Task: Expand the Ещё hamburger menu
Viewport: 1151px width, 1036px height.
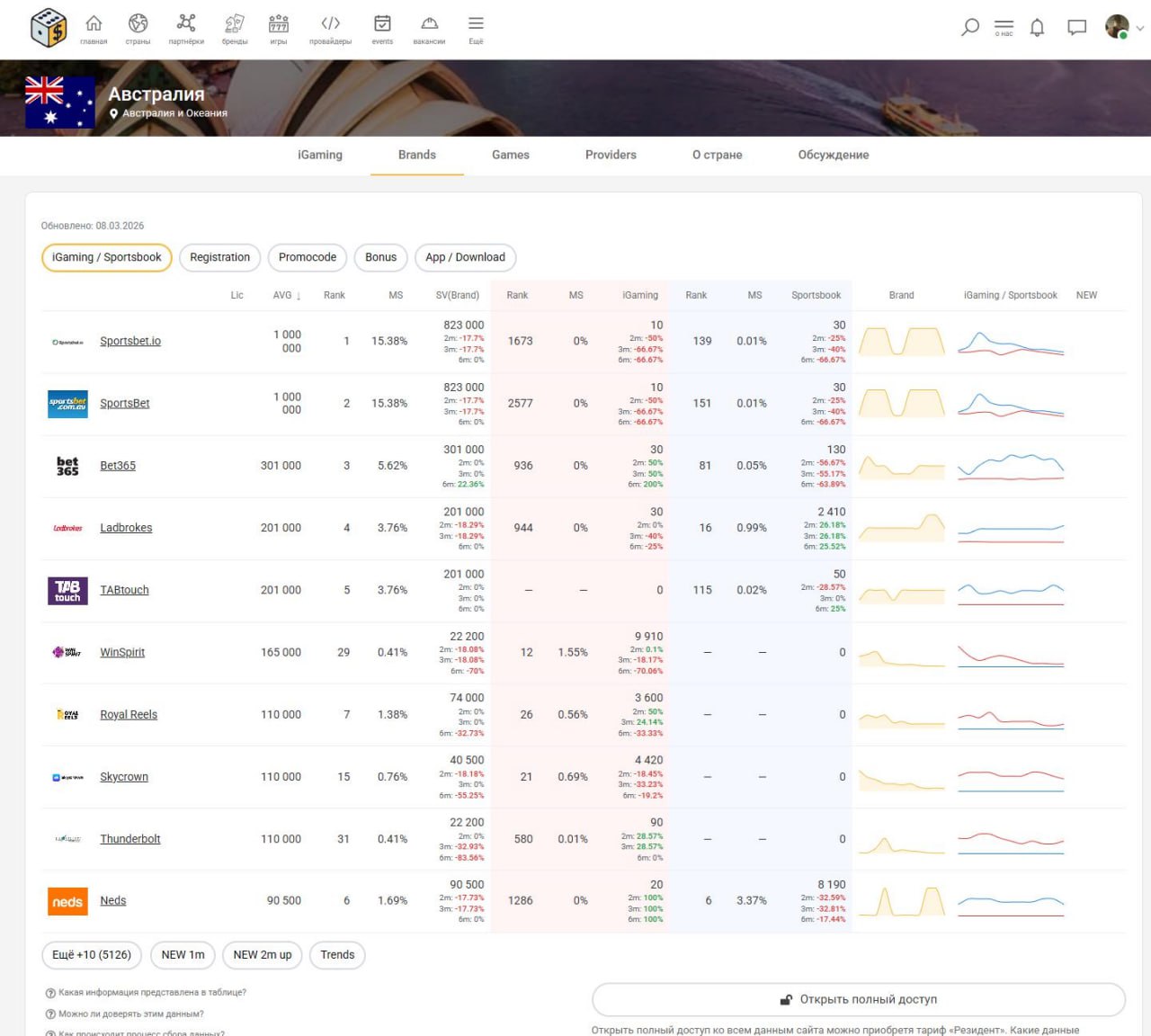Action: (x=476, y=28)
